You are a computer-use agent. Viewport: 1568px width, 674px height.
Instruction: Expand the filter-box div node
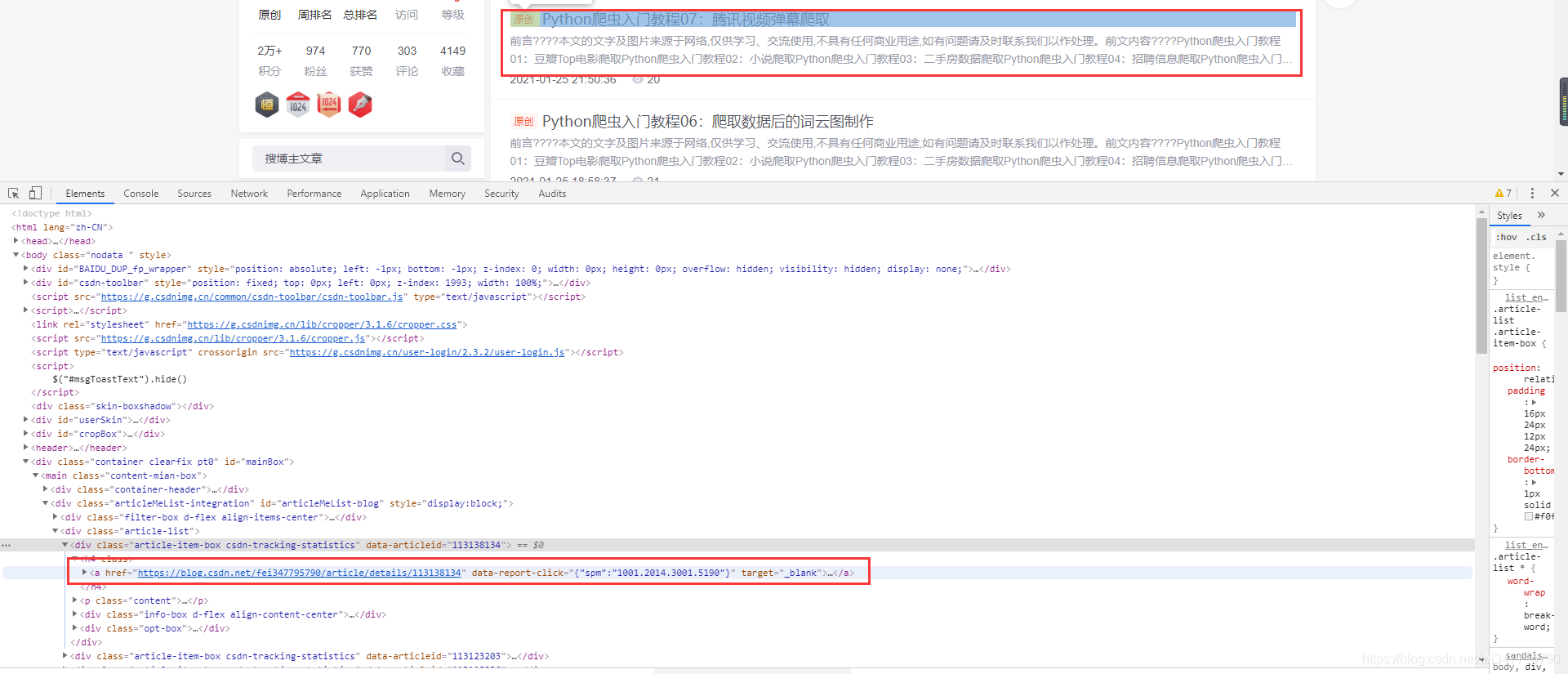point(56,517)
